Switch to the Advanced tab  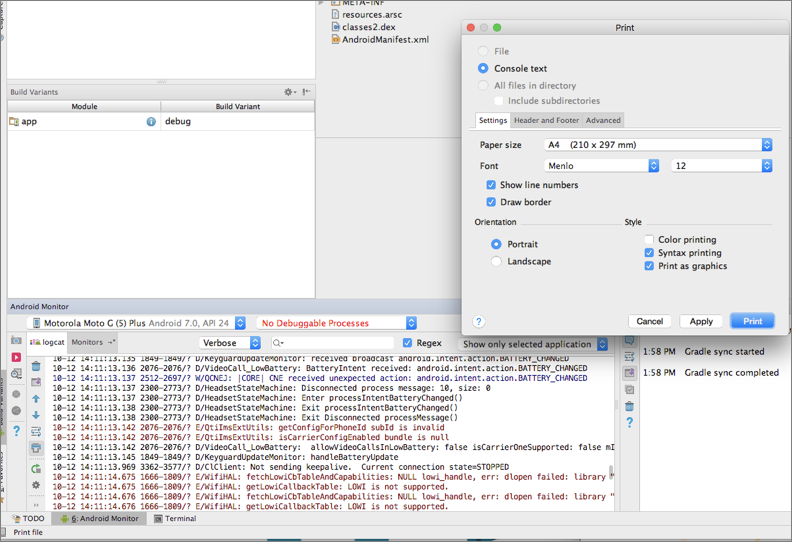coord(603,120)
